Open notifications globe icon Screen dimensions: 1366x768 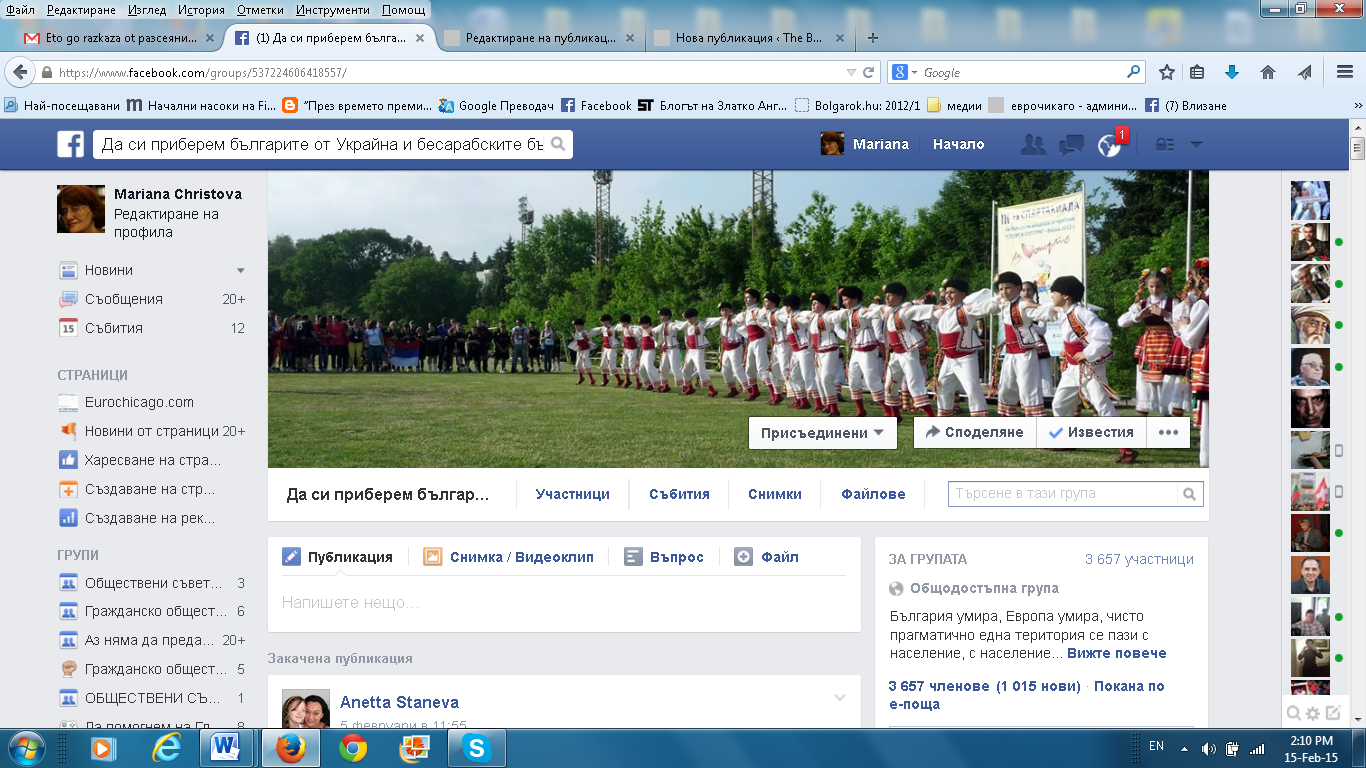[x=1109, y=145]
